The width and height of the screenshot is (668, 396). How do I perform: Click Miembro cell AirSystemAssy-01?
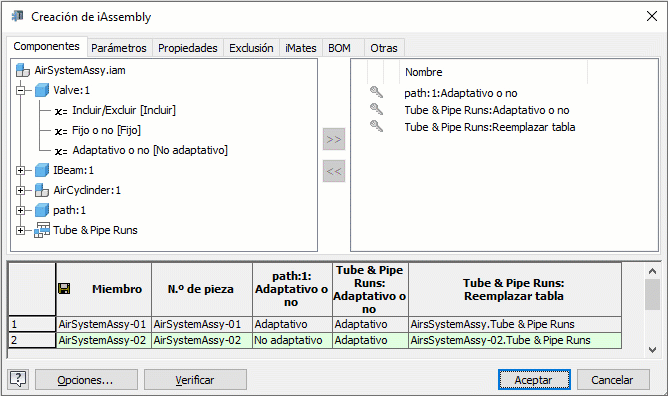point(104,324)
